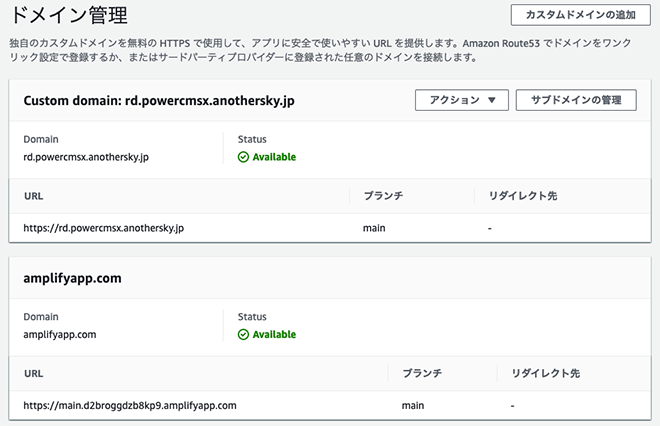
Task: Open the https://main.d2broggdzb8kp9.amplifyapp.com URL
Action: coord(130,406)
